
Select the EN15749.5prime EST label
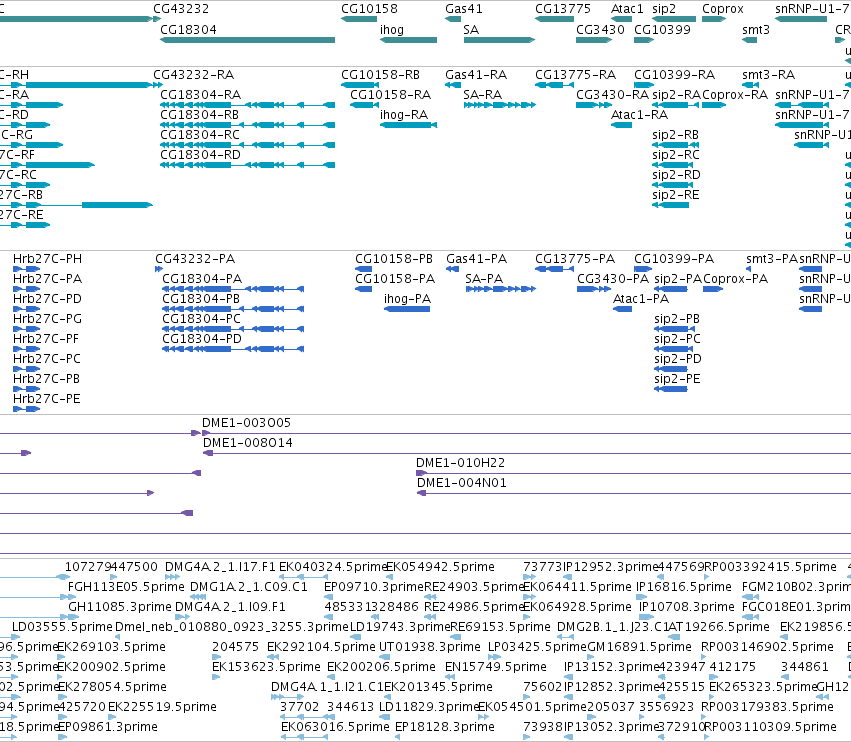pos(496,667)
